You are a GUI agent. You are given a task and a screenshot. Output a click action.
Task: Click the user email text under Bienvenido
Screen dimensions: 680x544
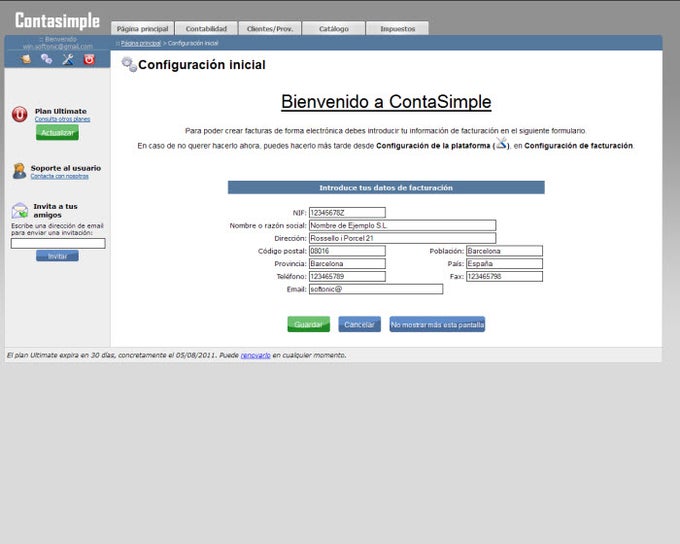(58, 46)
